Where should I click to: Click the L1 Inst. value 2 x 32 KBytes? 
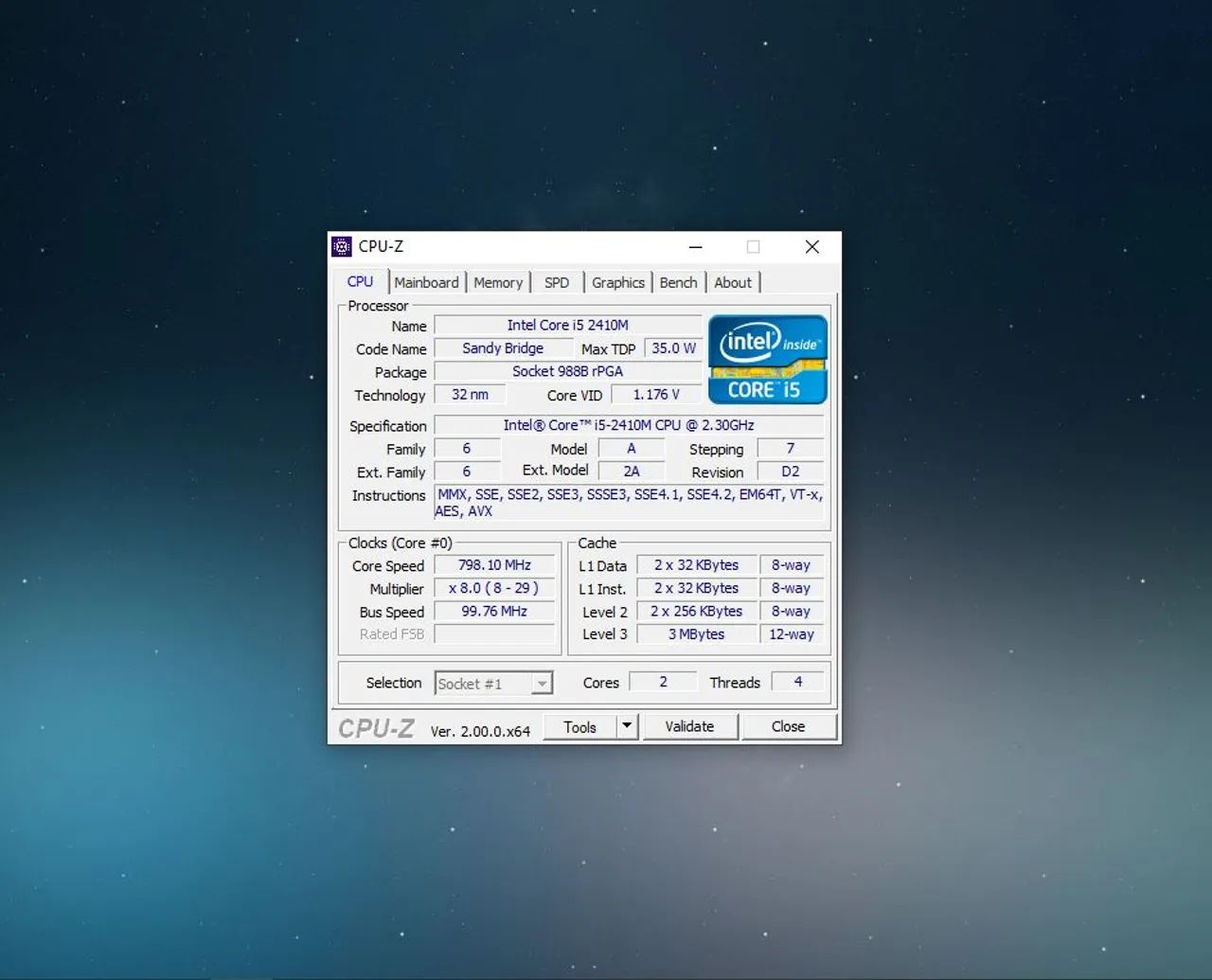[x=696, y=588]
